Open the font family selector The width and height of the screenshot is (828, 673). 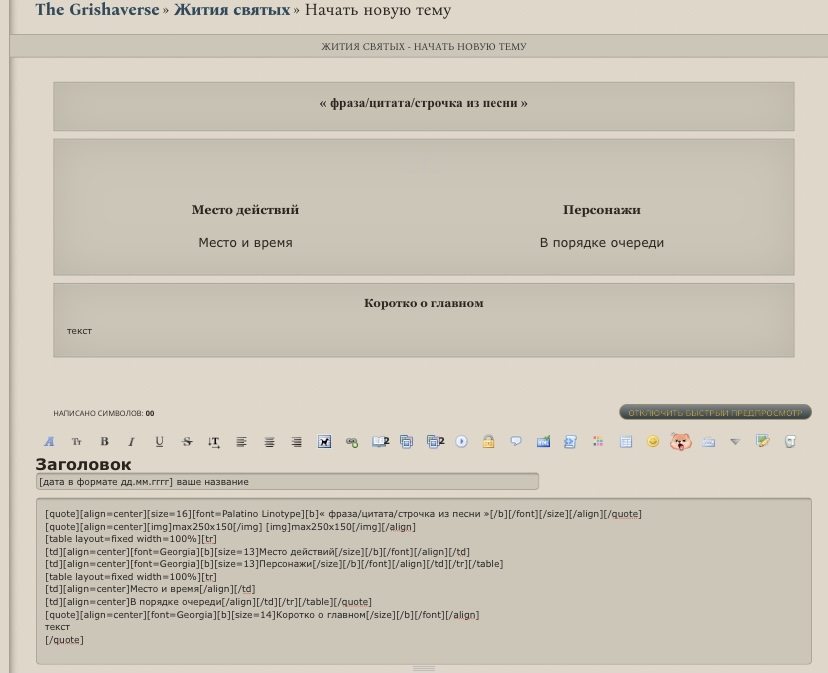[49, 442]
